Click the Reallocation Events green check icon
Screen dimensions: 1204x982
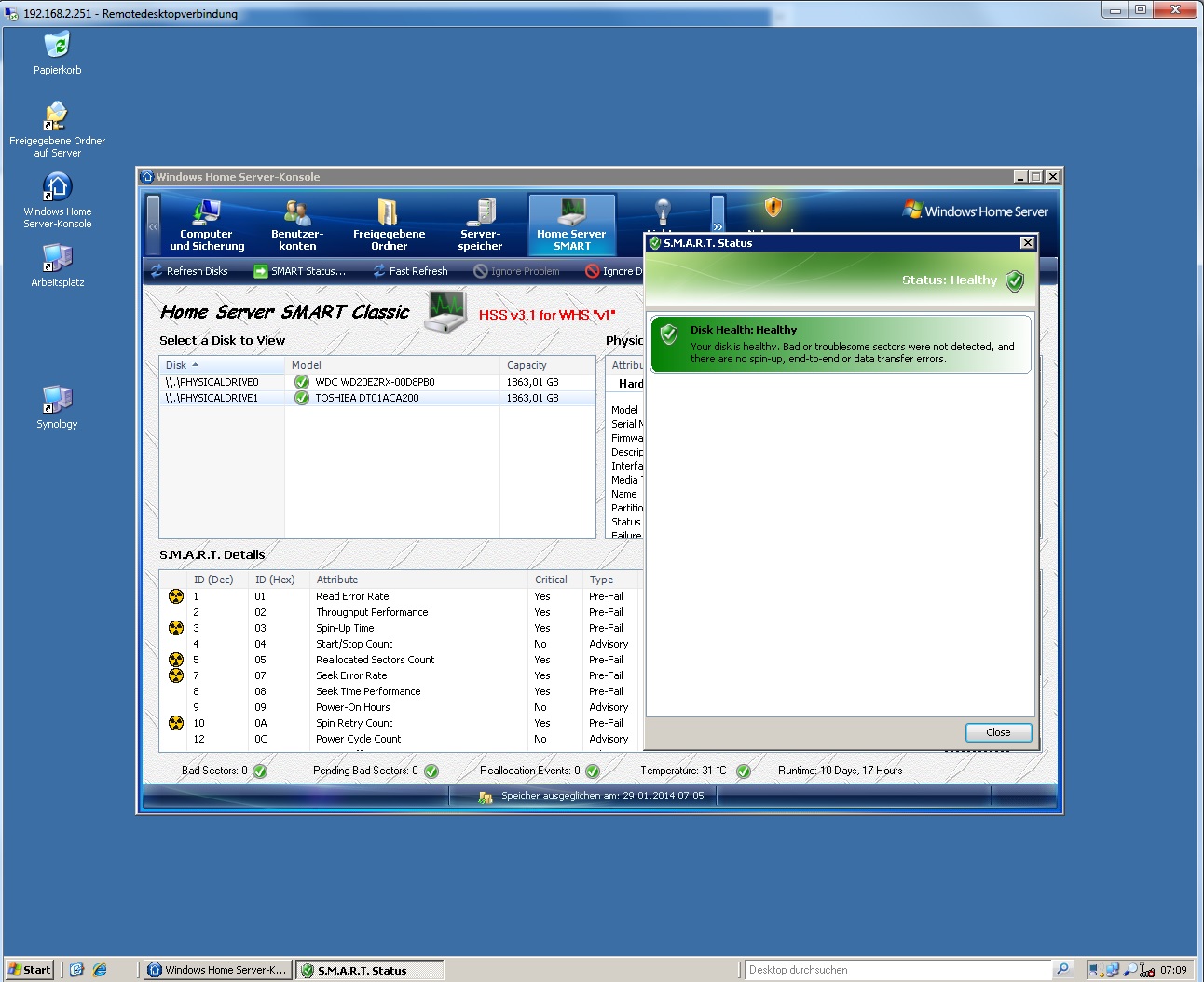click(593, 771)
